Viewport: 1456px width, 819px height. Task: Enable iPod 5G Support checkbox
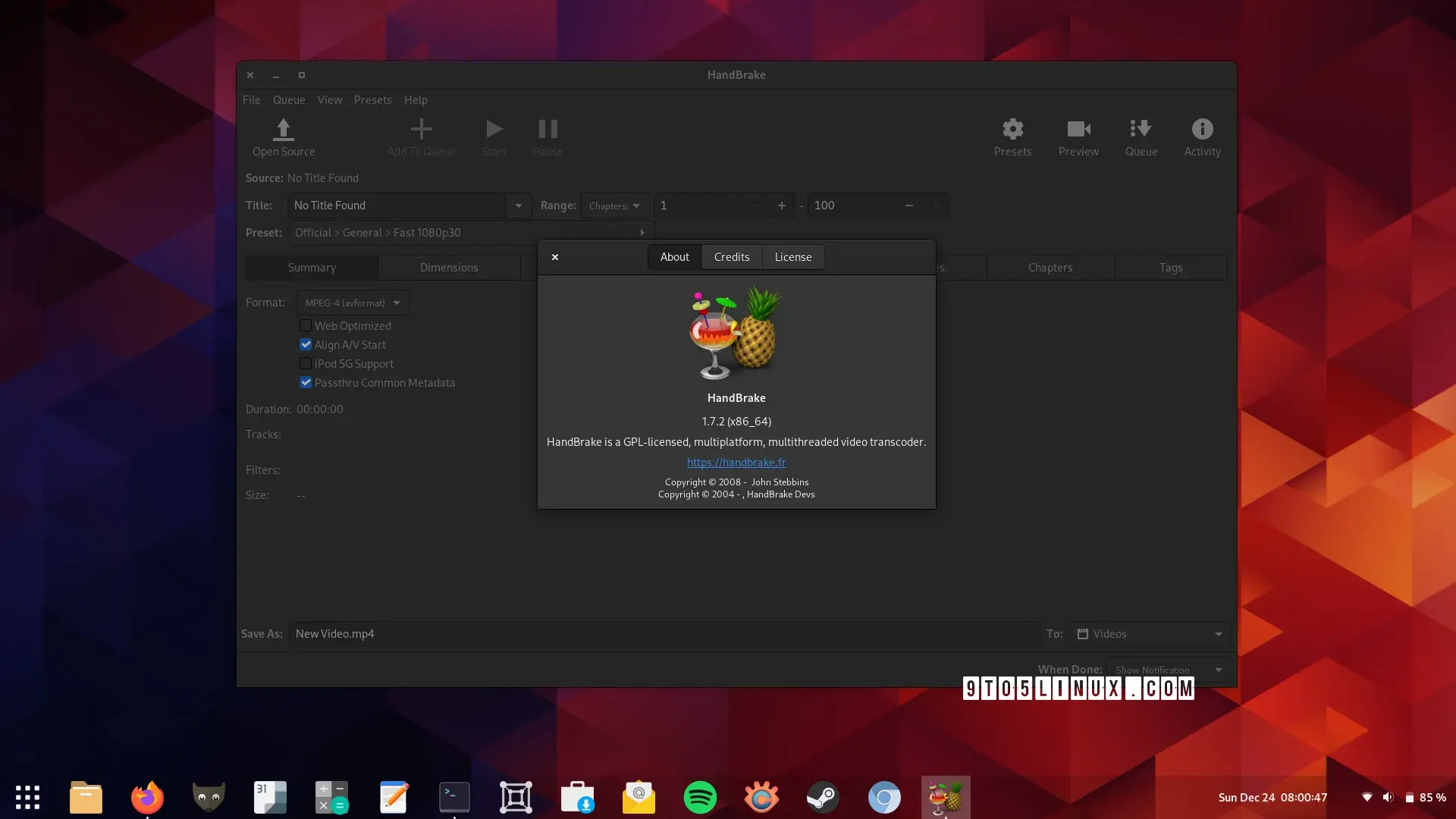pos(306,363)
